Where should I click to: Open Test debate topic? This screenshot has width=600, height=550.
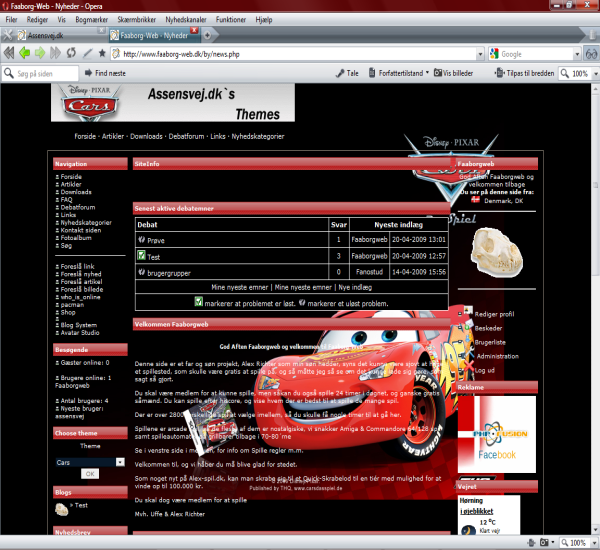click(x=153, y=257)
